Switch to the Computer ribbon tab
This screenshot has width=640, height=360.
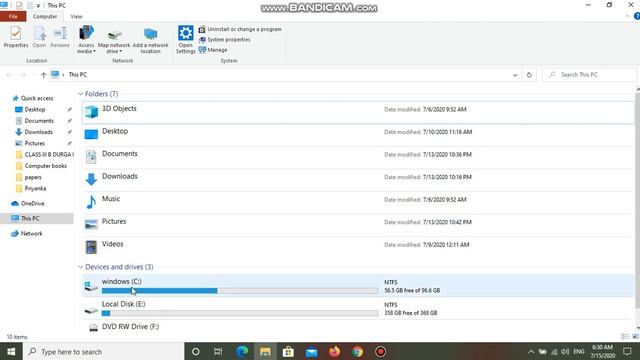[x=45, y=16]
